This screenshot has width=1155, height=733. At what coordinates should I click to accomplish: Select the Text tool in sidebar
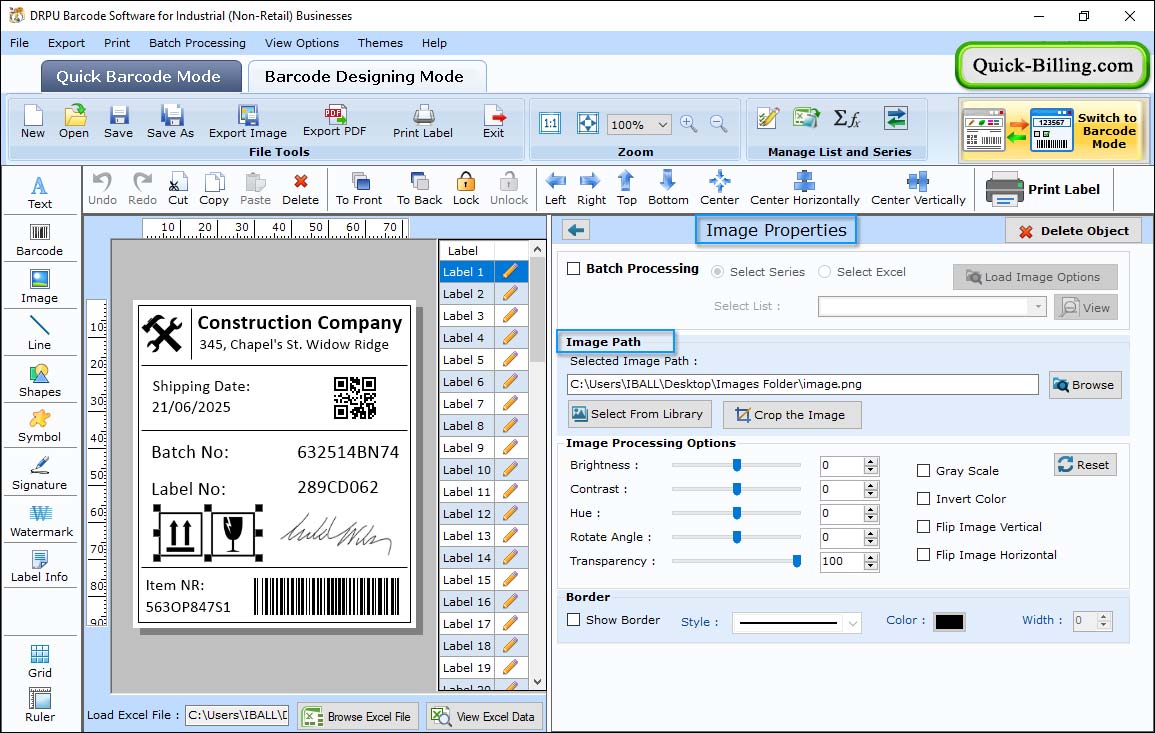click(x=40, y=193)
